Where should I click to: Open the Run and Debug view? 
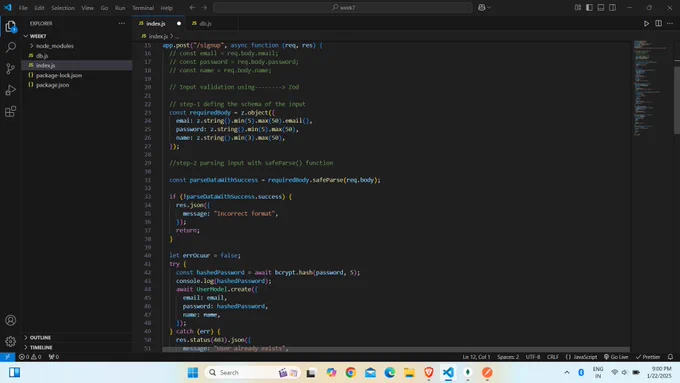click(10, 90)
